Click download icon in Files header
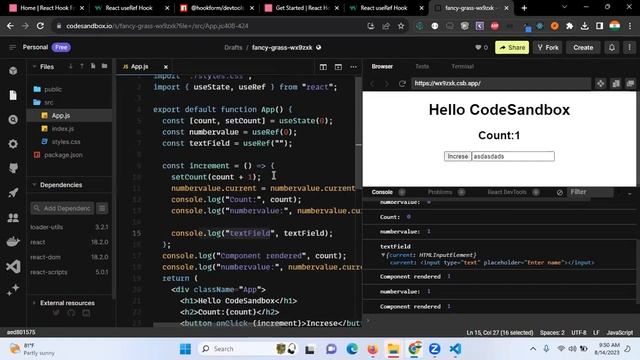Viewport: 640px width, 360px height. click(71, 66)
